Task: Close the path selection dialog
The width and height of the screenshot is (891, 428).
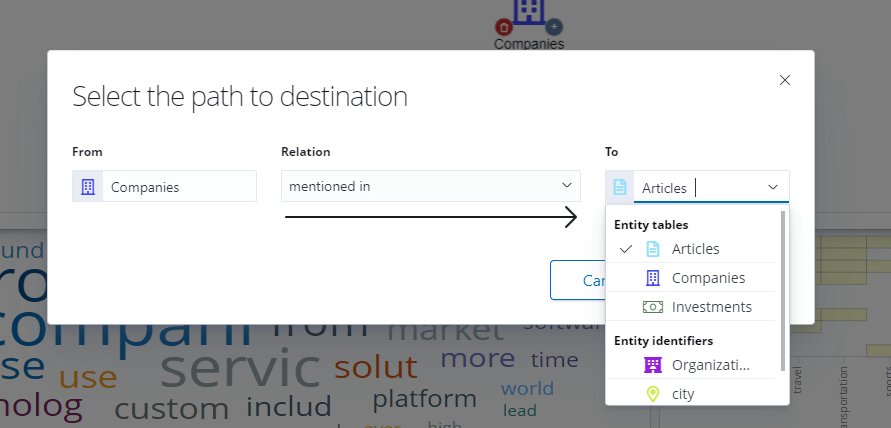Action: tap(785, 80)
